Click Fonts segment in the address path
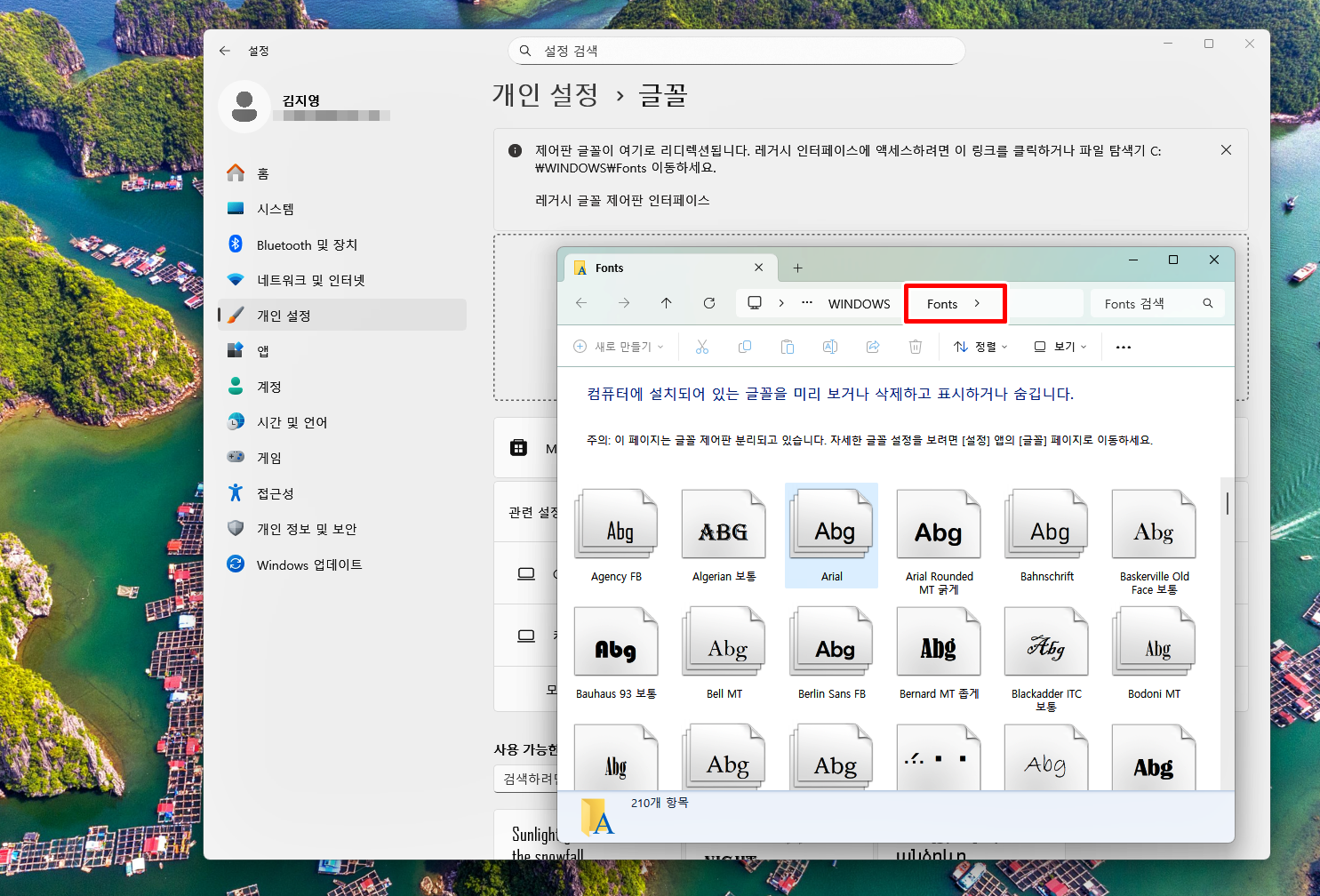 pyautogui.click(x=942, y=304)
